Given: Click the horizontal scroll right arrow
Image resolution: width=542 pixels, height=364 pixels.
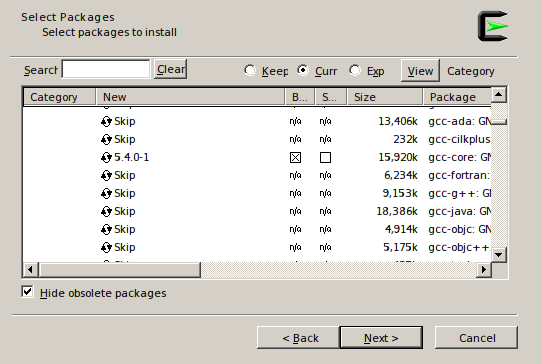Looking at the screenshot, I should [x=484, y=269].
